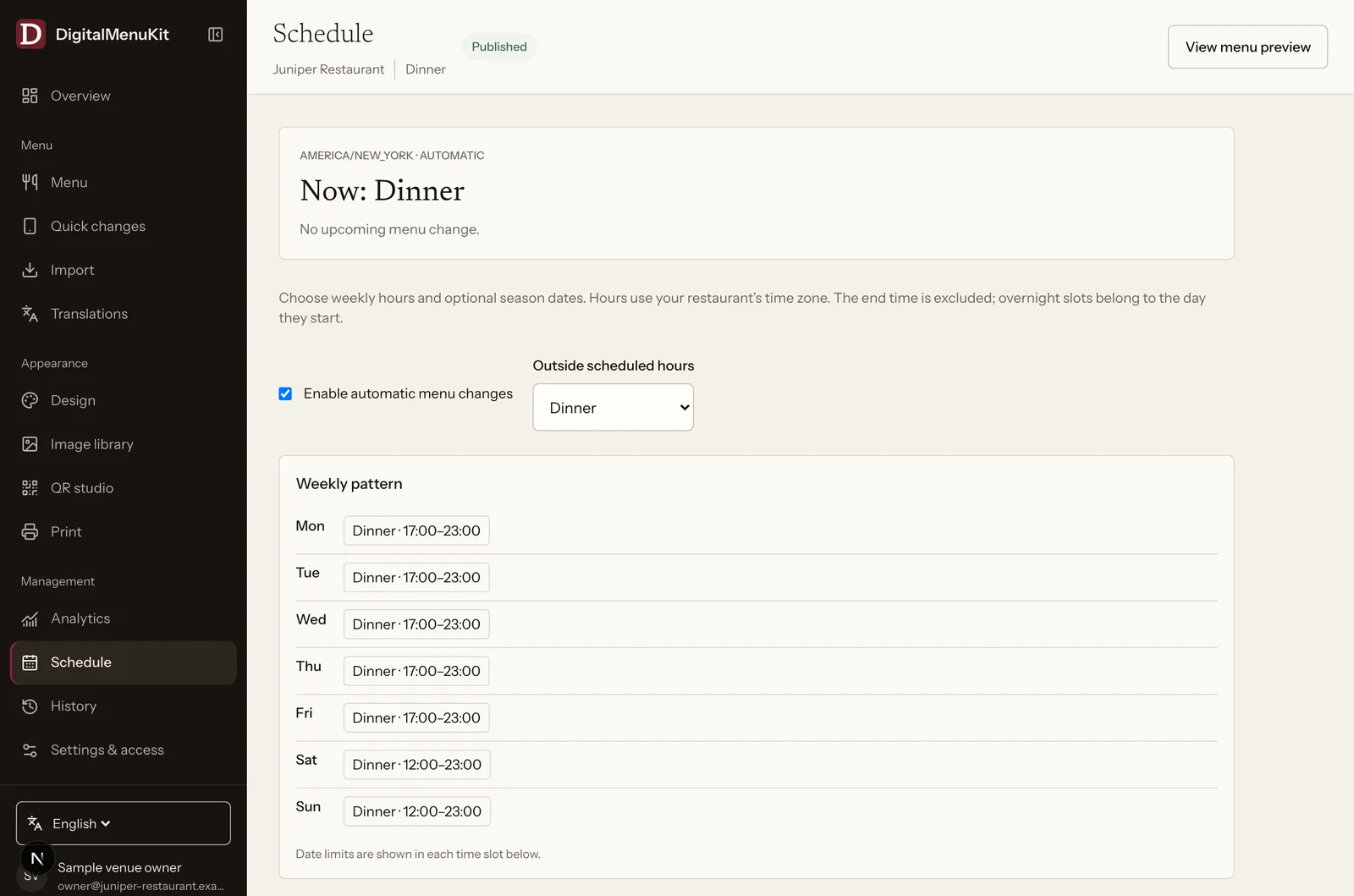Open the Outside scheduled hours dropdown
Screen dimensions: 1354x896
tap(613, 407)
